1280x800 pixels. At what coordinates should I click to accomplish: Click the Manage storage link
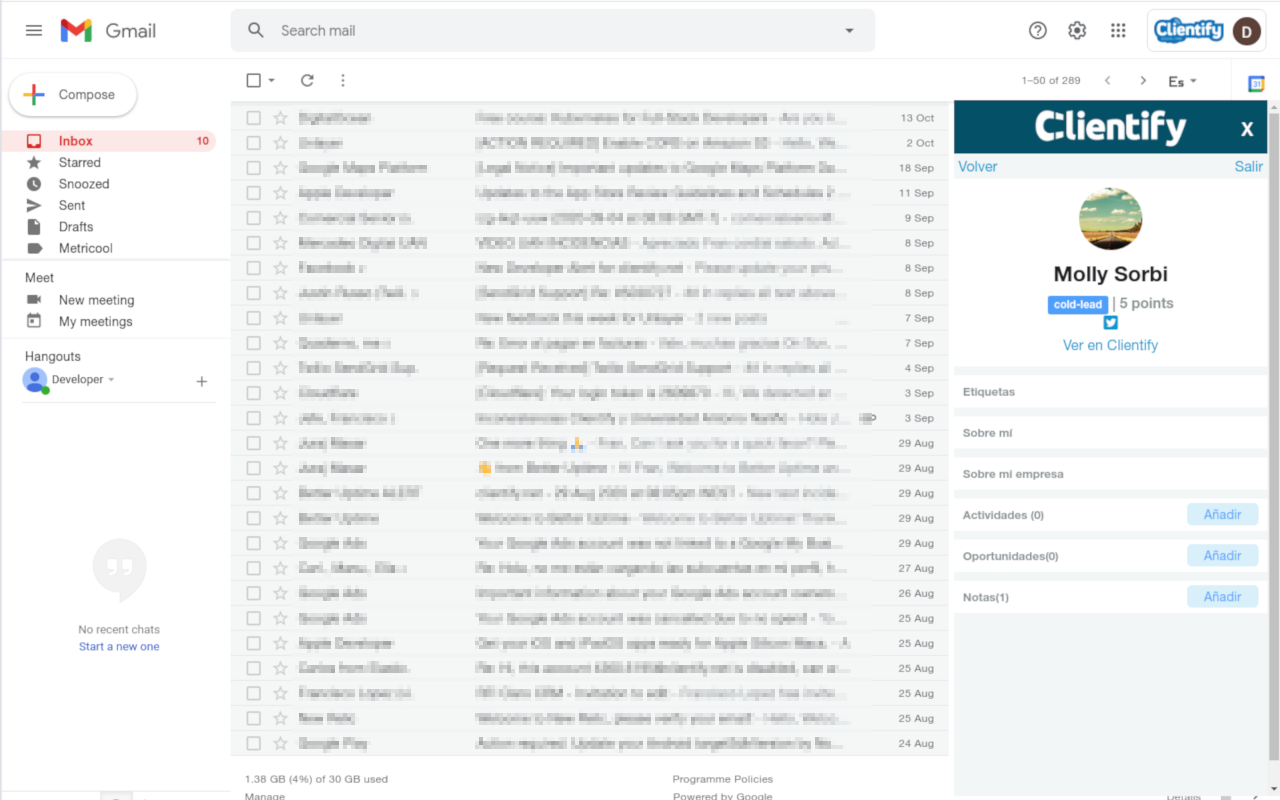pos(265,796)
